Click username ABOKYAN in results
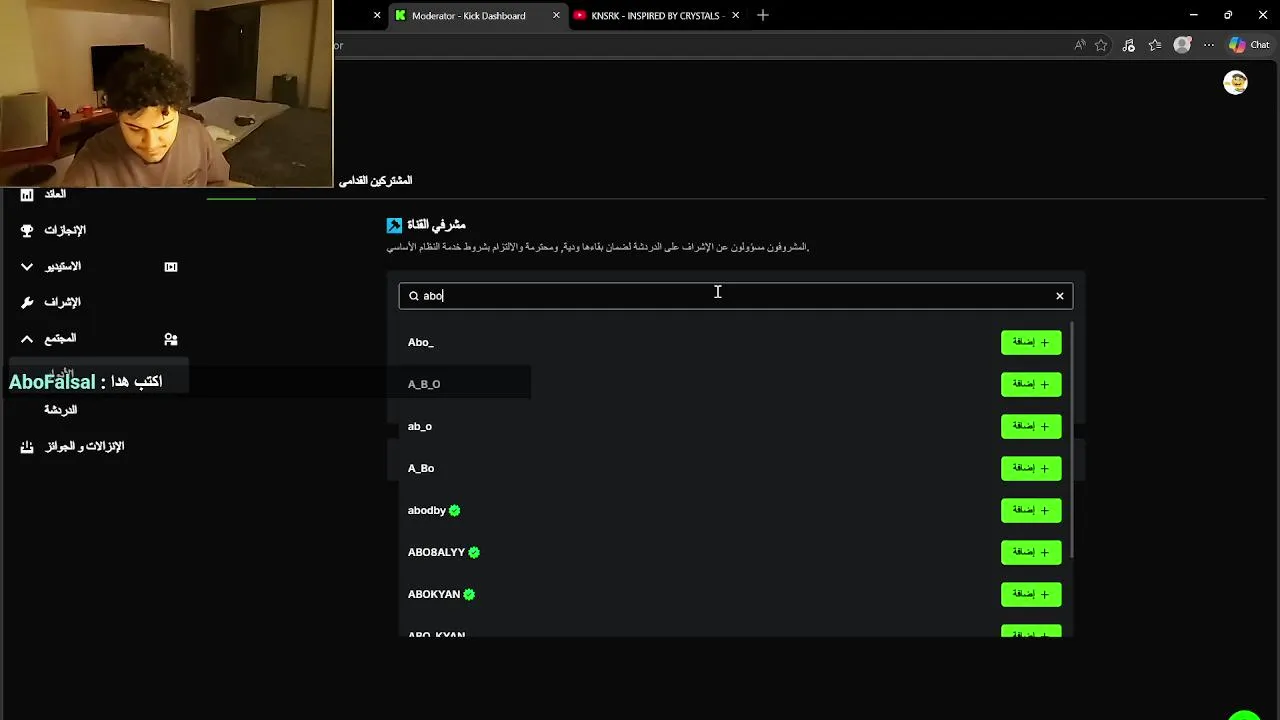The image size is (1280, 720). click(x=434, y=595)
